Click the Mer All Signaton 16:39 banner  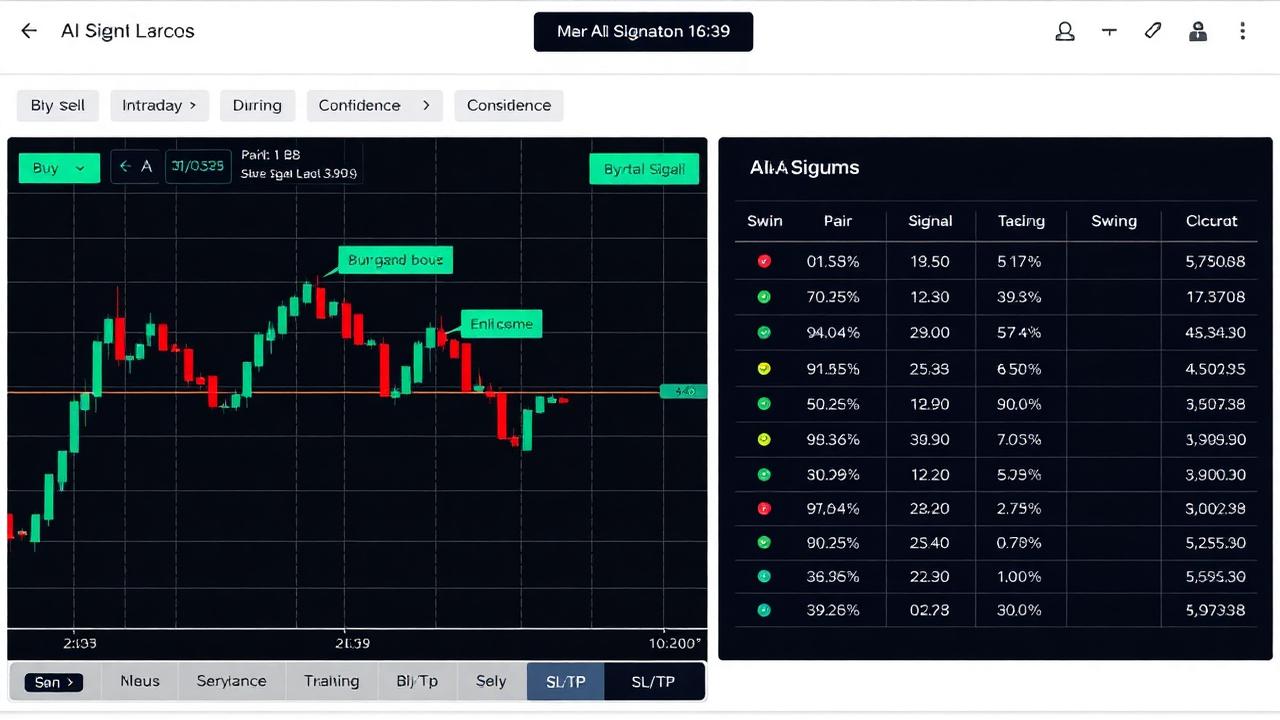click(643, 31)
